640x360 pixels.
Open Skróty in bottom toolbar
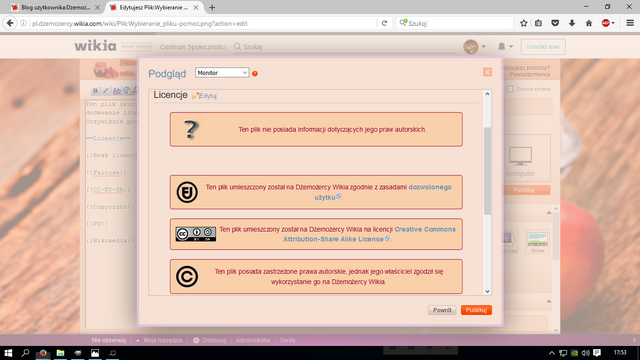[x=288, y=340]
